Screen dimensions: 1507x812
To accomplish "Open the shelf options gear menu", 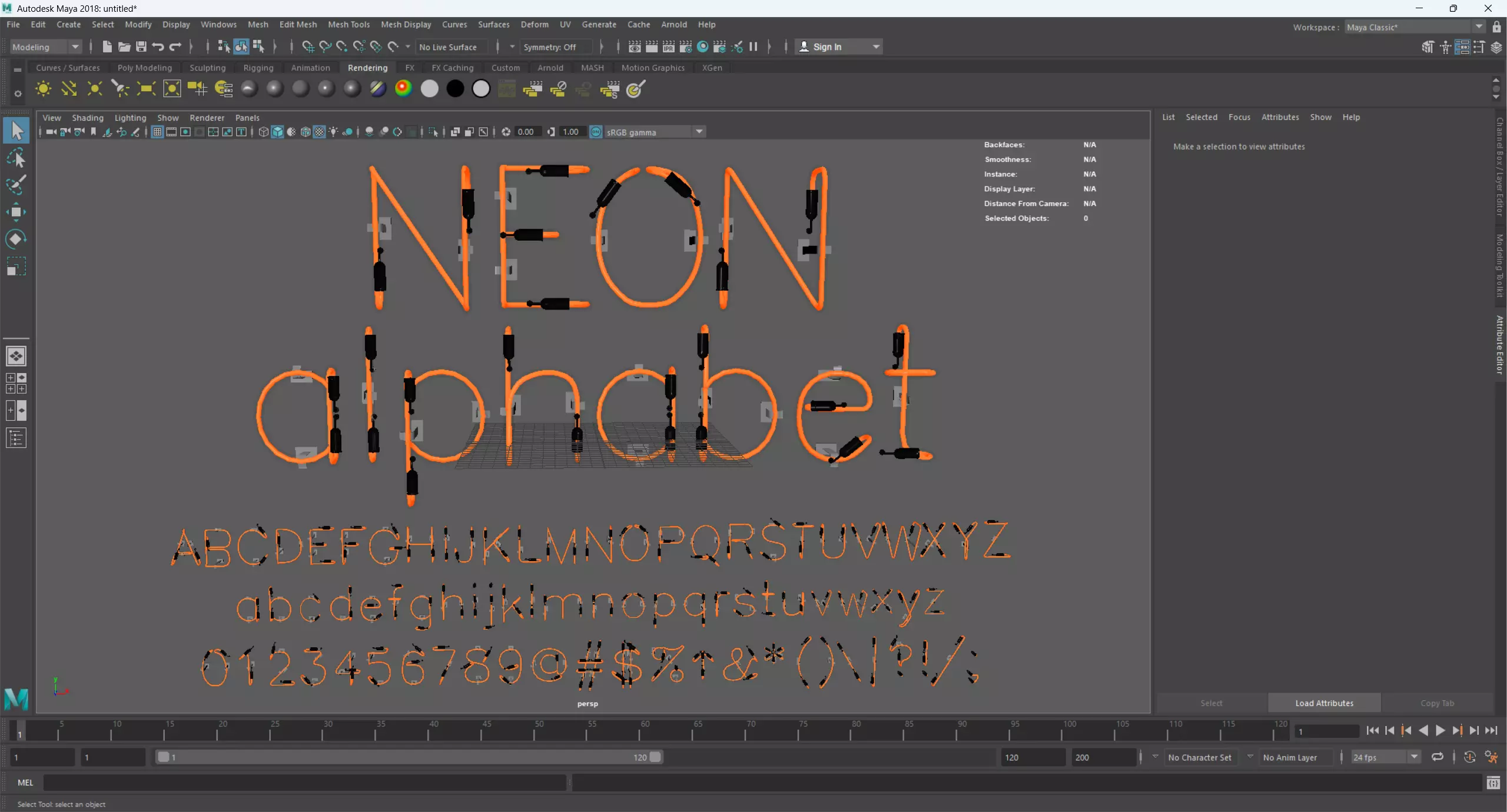I will click(18, 94).
